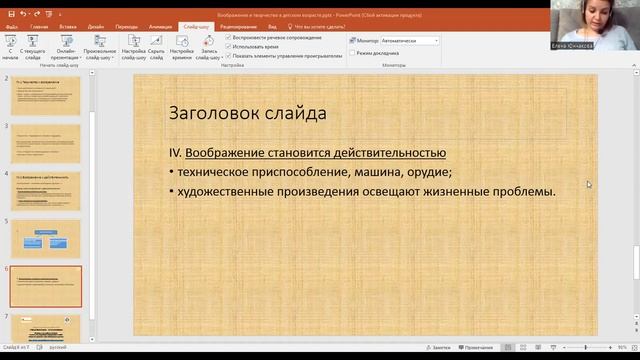Switch to the Рецензирование tab

pyautogui.click(x=239, y=27)
